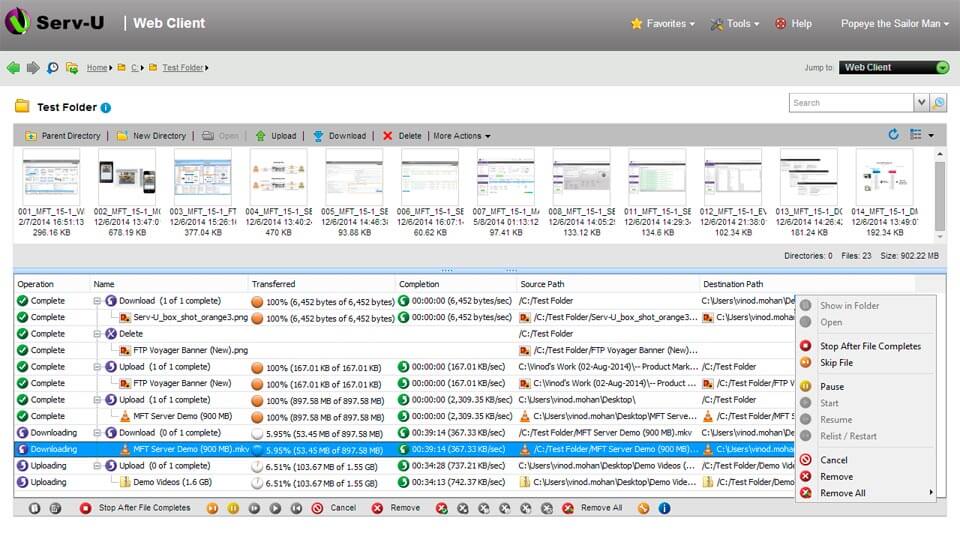Collapse the Download (1 of 1 complete) tree node
Screen dimensions: 960x540
pos(97,301)
